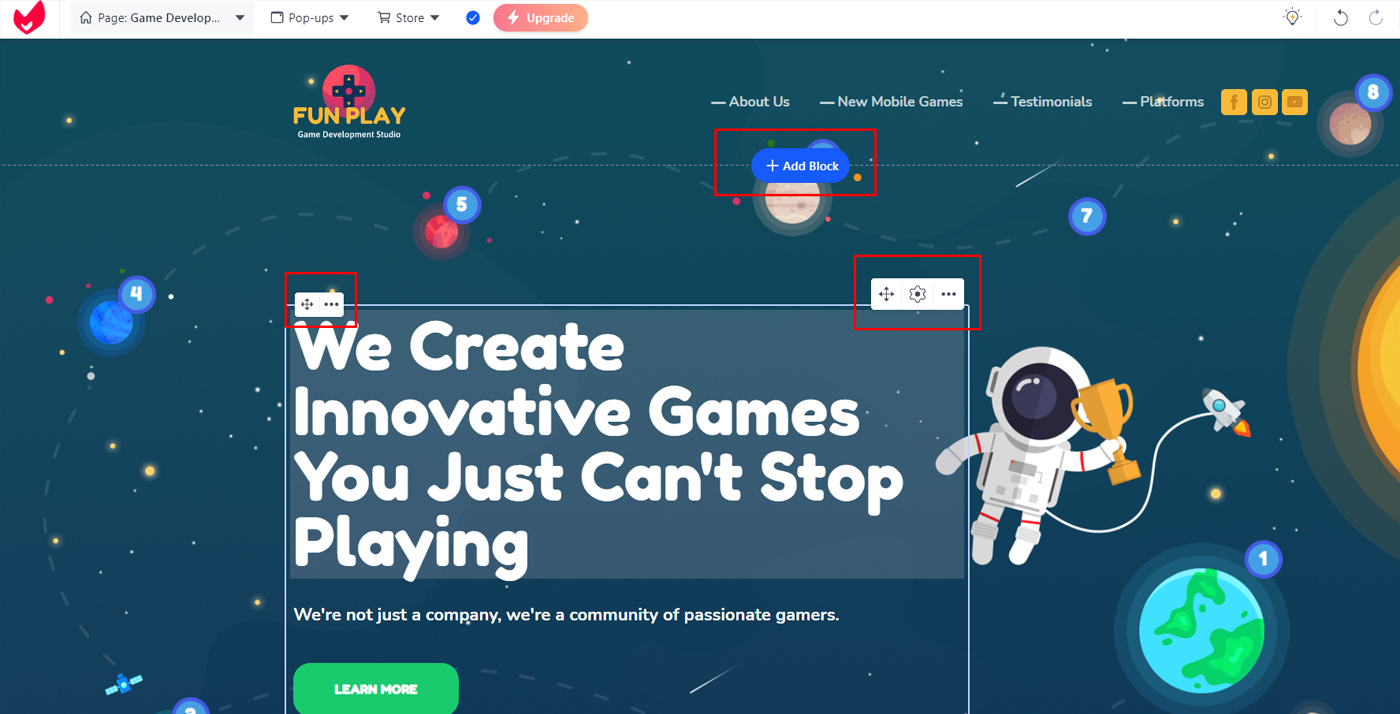1400x714 pixels.
Task: Click the Facebook social icon
Action: (x=1234, y=102)
